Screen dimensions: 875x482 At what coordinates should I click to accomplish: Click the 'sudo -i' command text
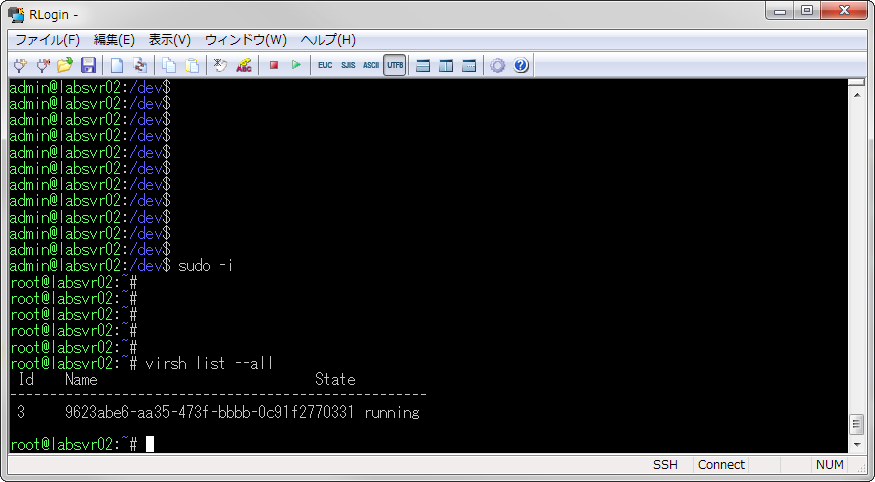[205, 266]
